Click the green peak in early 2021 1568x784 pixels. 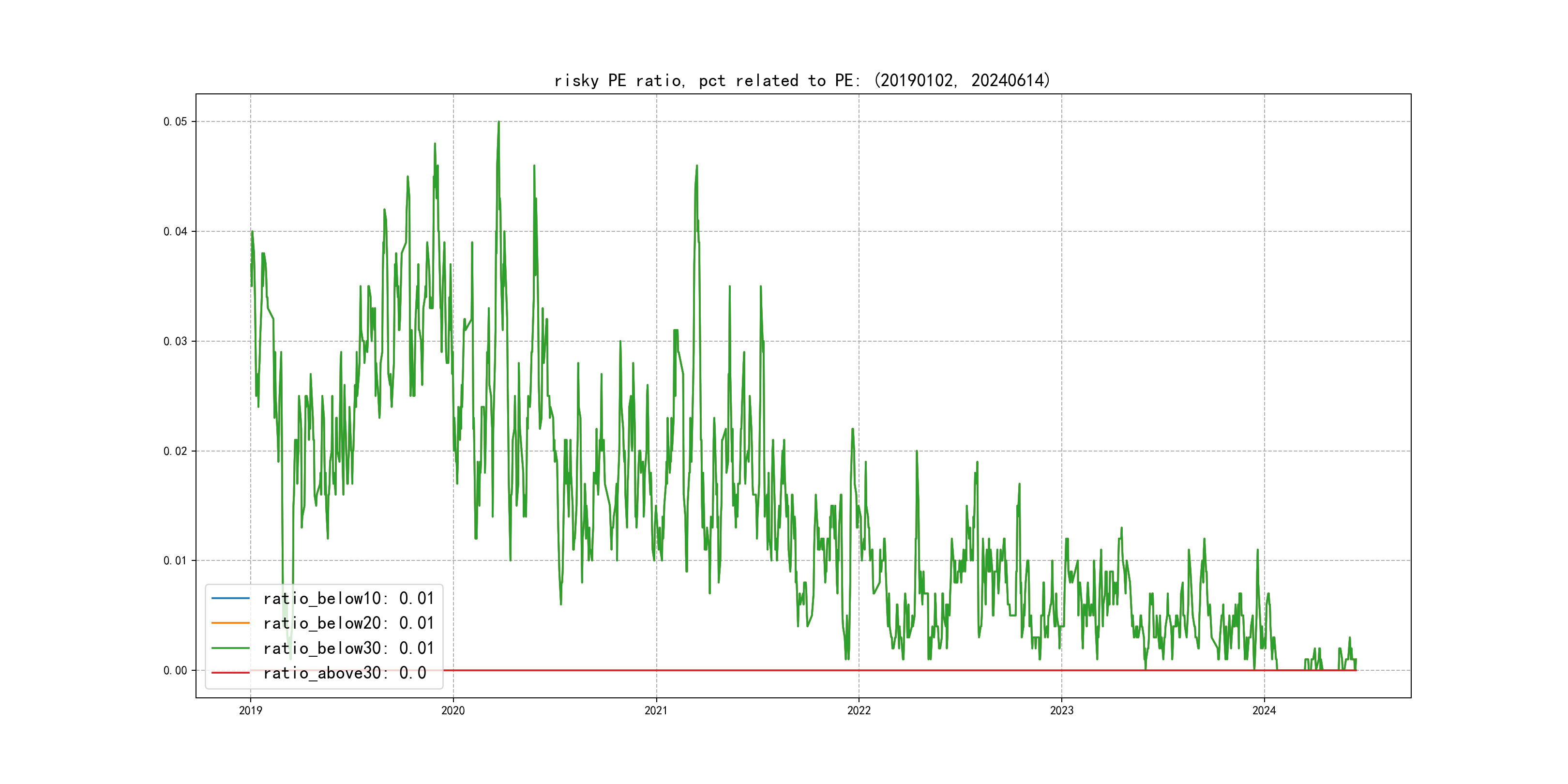tap(696, 167)
